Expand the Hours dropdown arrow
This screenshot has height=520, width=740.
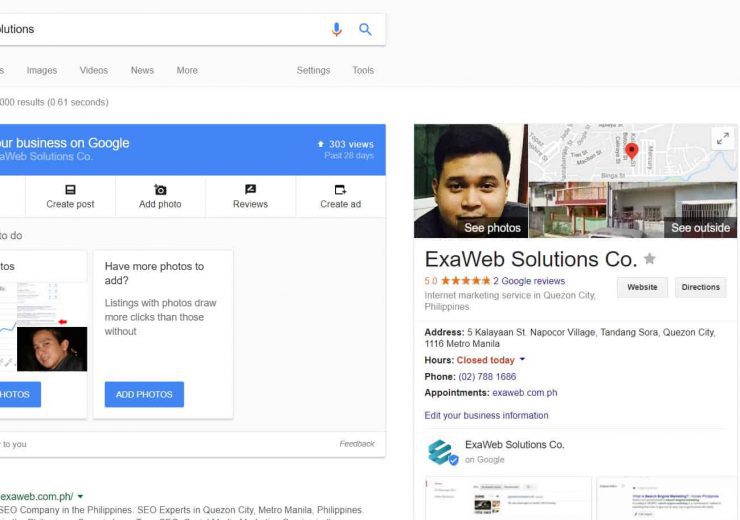[522, 360]
